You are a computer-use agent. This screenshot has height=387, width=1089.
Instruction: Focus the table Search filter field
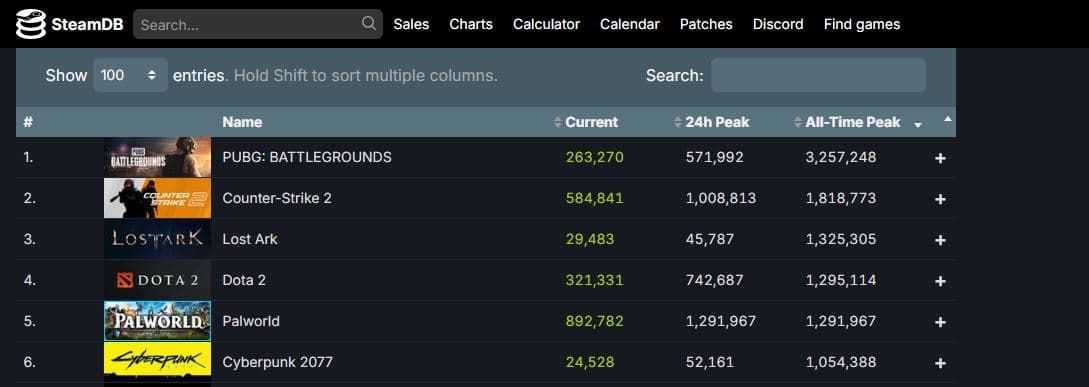pos(818,75)
